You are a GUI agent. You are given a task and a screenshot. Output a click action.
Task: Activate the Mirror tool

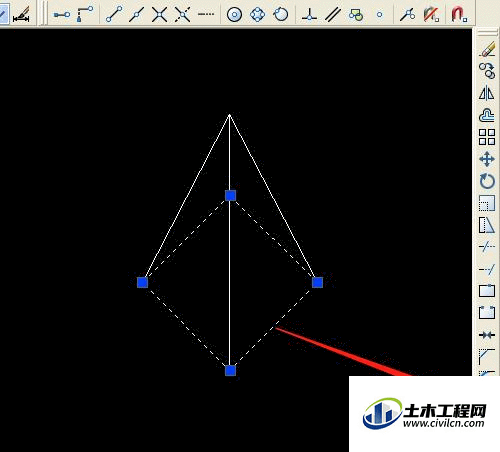point(487,93)
